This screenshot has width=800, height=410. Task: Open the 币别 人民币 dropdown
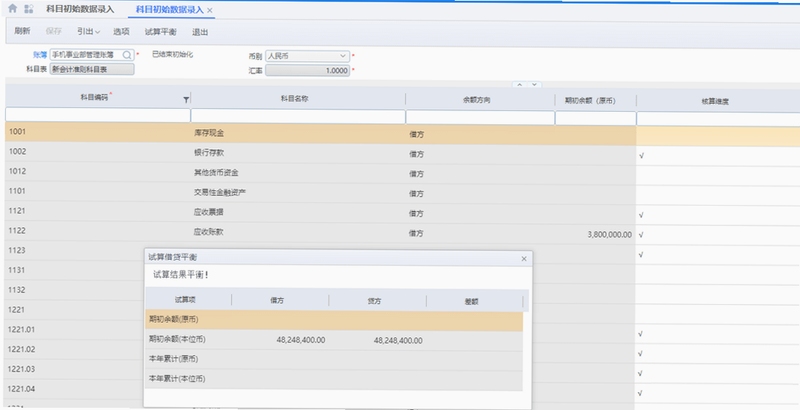[307, 56]
